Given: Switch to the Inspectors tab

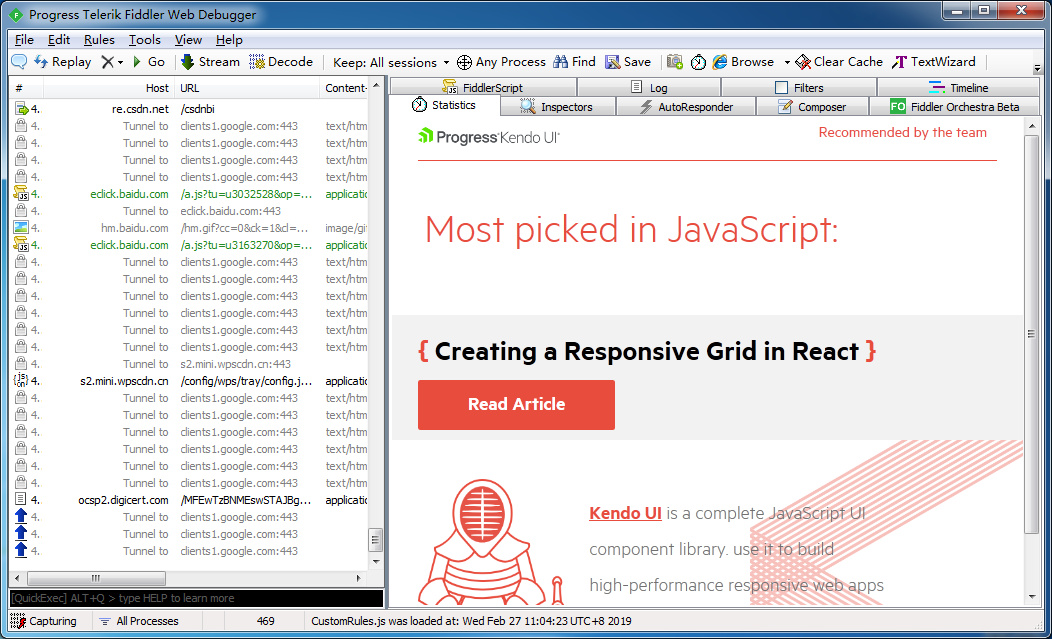Looking at the screenshot, I should point(558,107).
